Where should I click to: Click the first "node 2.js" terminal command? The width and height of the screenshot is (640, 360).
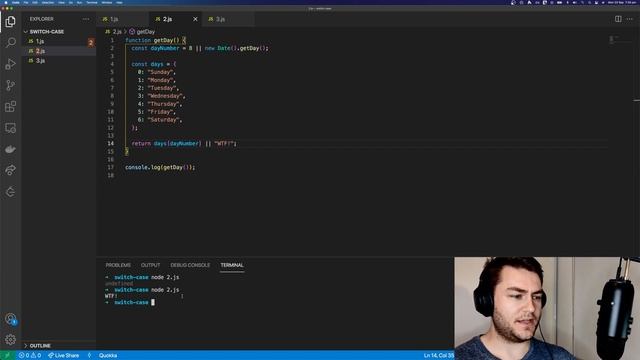(165, 277)
